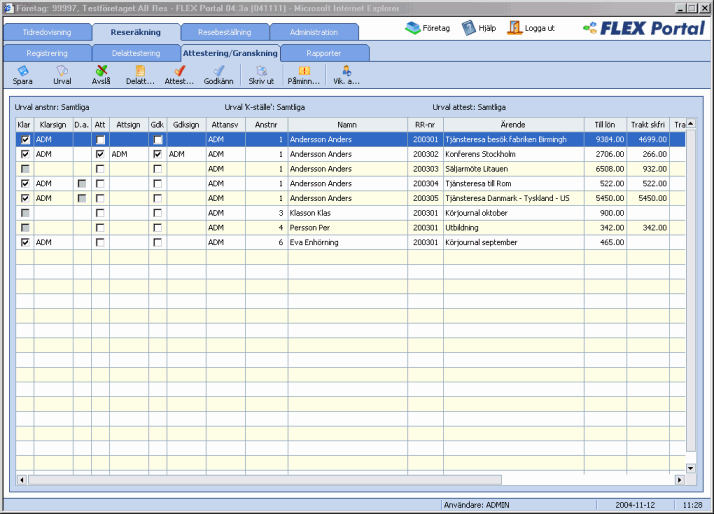714x514 pixels.
Task: Click the Godkänn approve icon
Action: pos(218,71)
